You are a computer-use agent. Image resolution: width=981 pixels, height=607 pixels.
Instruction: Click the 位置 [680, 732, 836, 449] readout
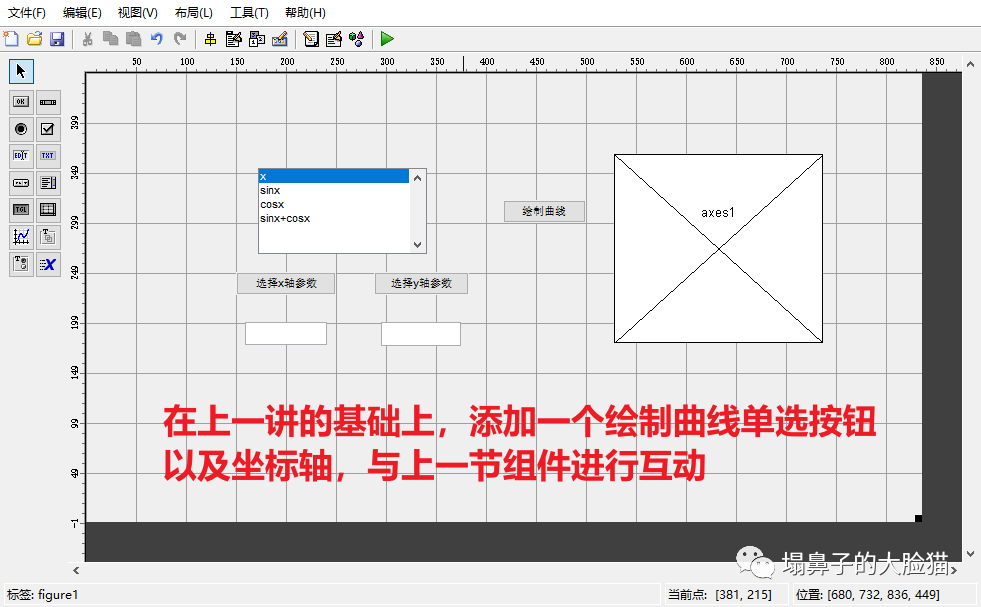click(867, 594)
